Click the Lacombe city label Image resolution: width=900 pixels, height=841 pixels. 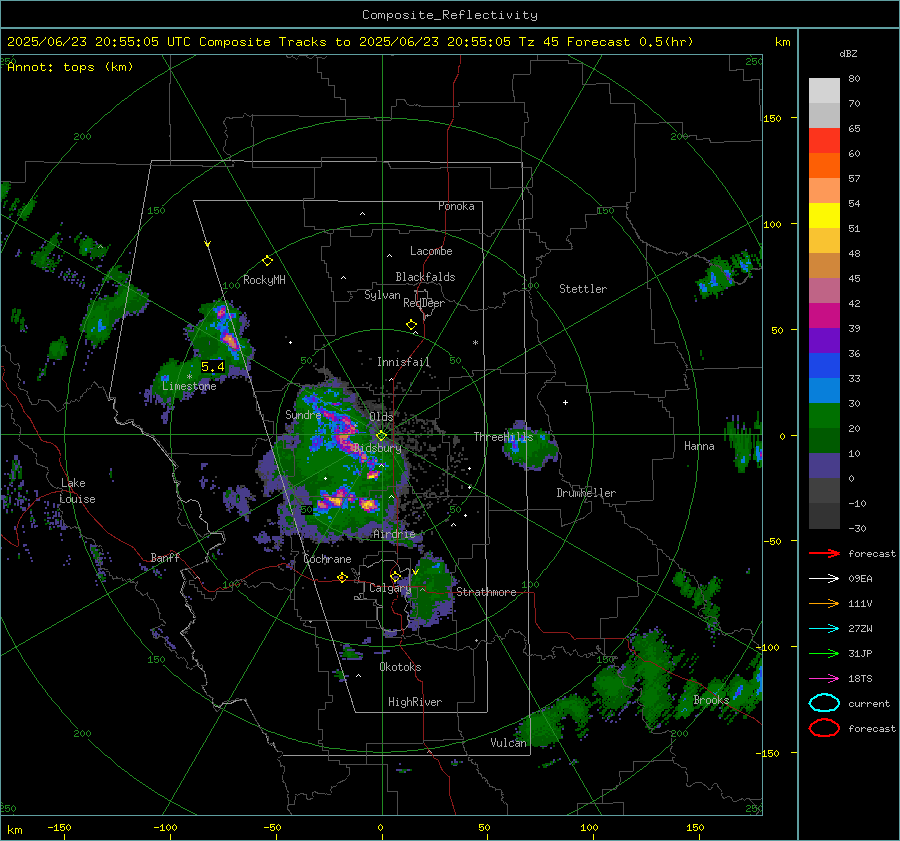click(x=431, y=251)
